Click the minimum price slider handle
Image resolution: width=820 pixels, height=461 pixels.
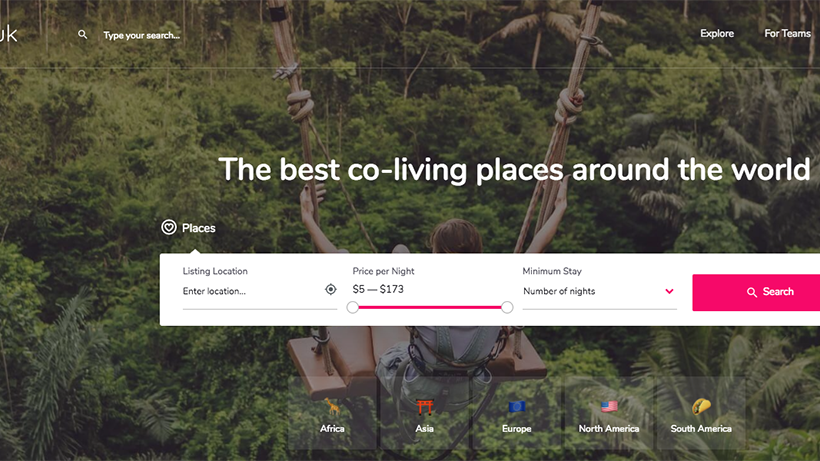(x=352, y=307)
